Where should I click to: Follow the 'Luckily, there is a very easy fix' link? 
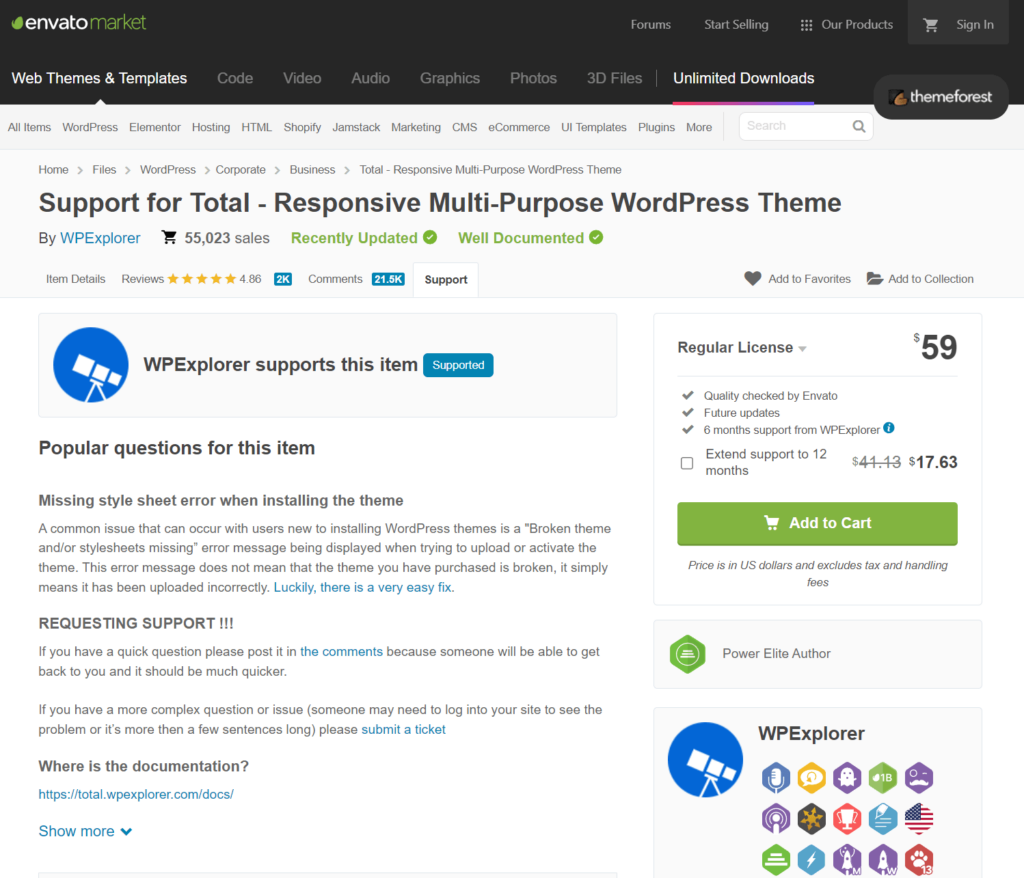coord(362,587)
